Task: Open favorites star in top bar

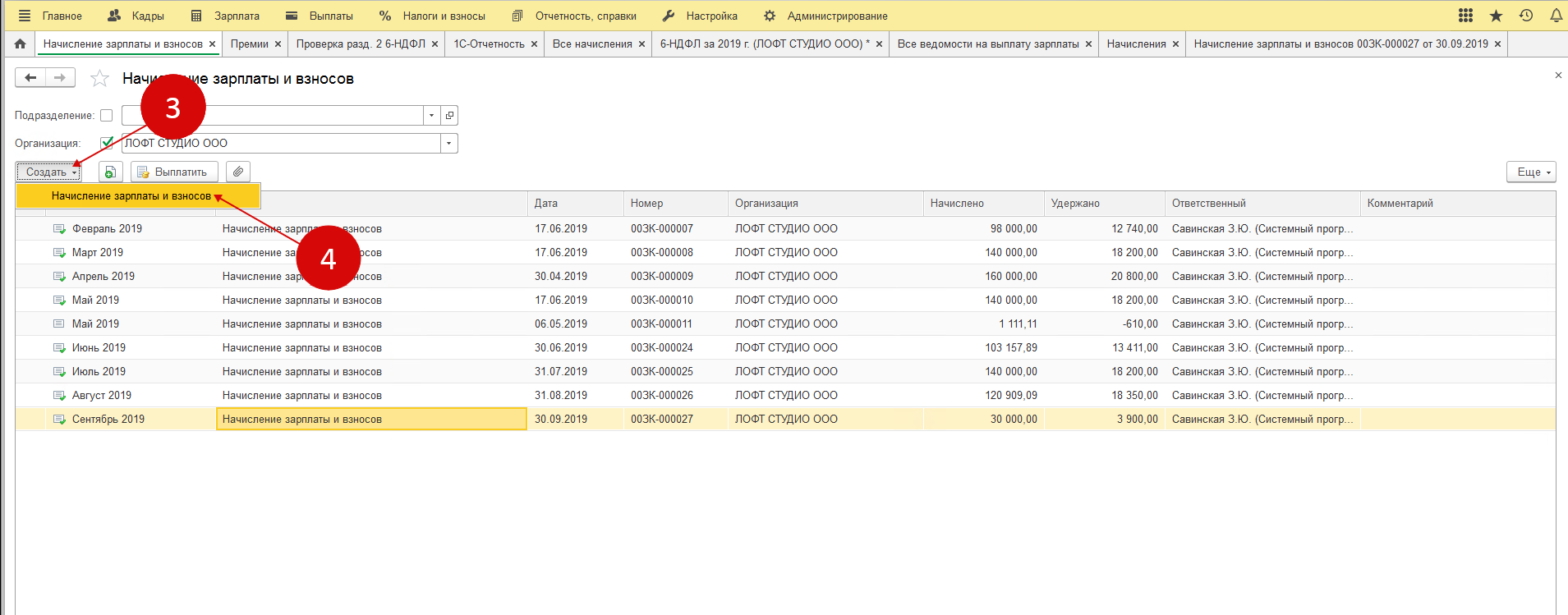Action: click(1496, 16)
